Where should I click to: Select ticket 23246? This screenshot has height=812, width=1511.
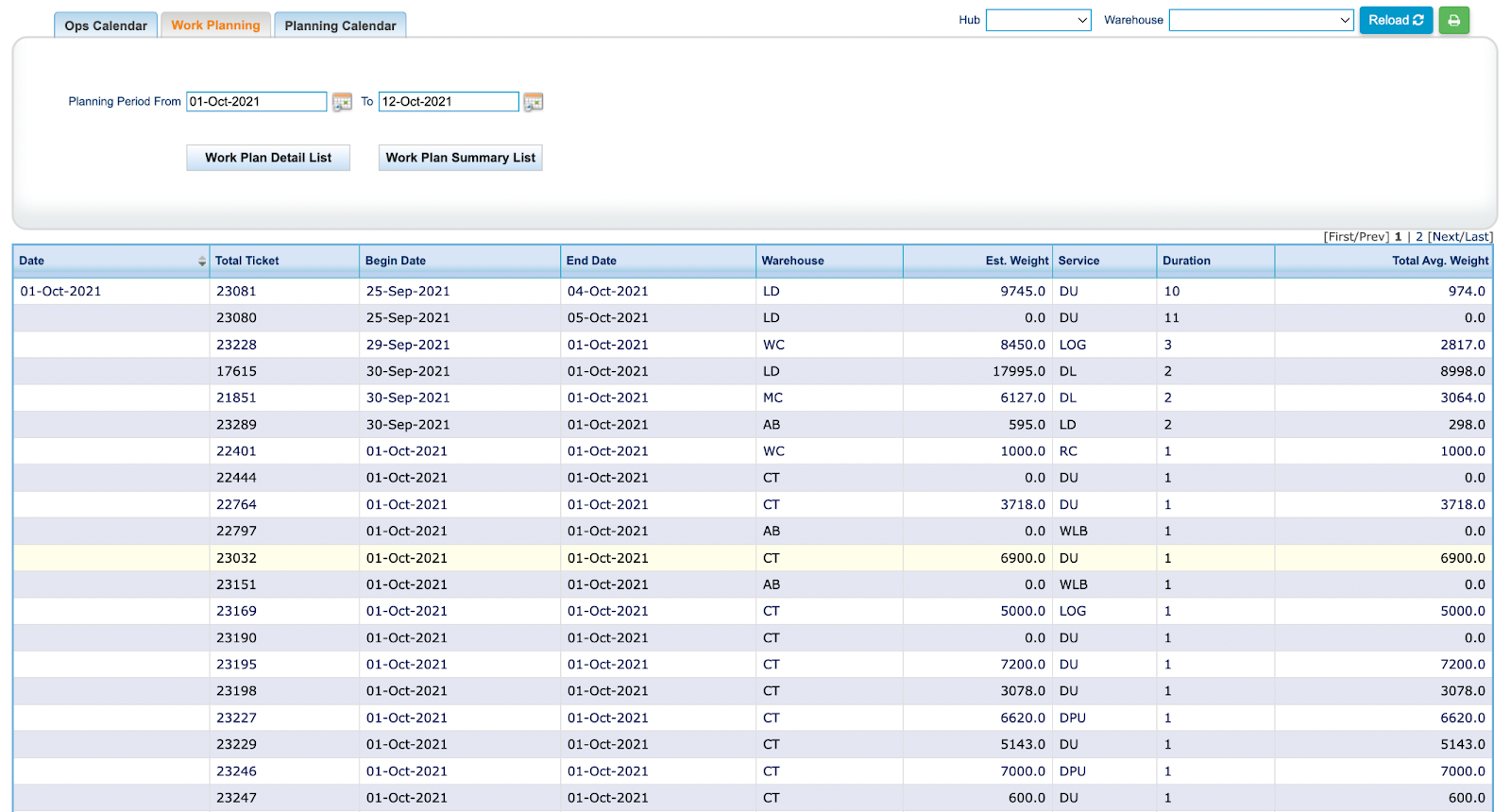point(236,771)
